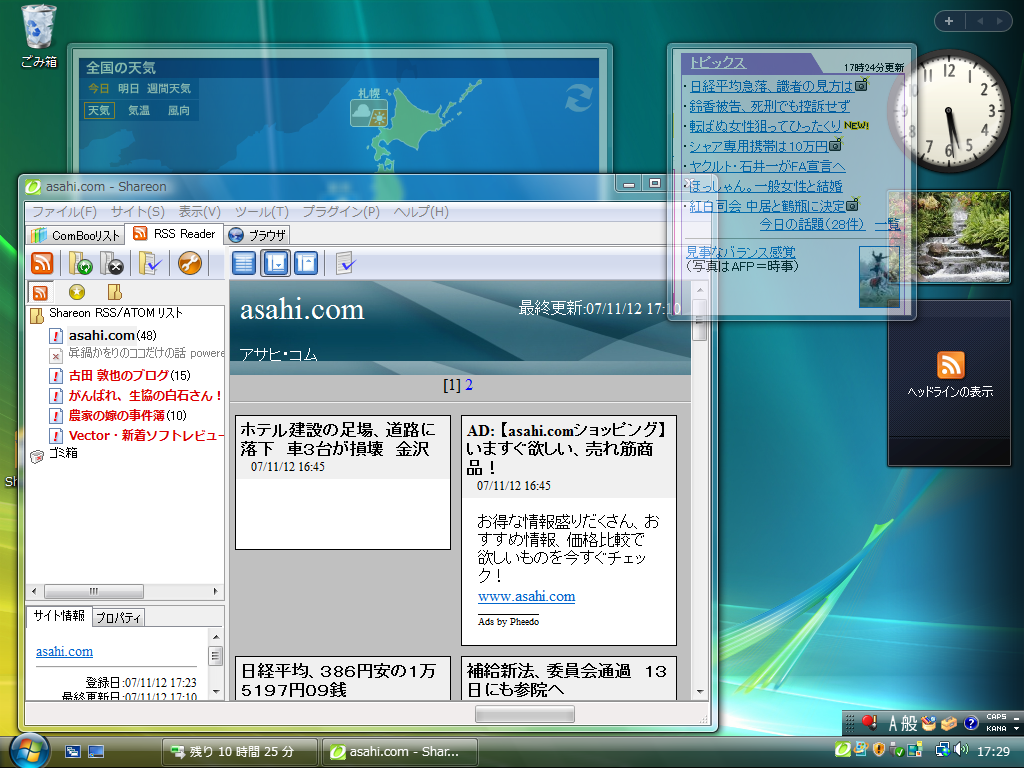Switch to the ComBooリスト tab
This screenshot has height=768, width=1024.
pyautogui.click(x=76, y=235)
